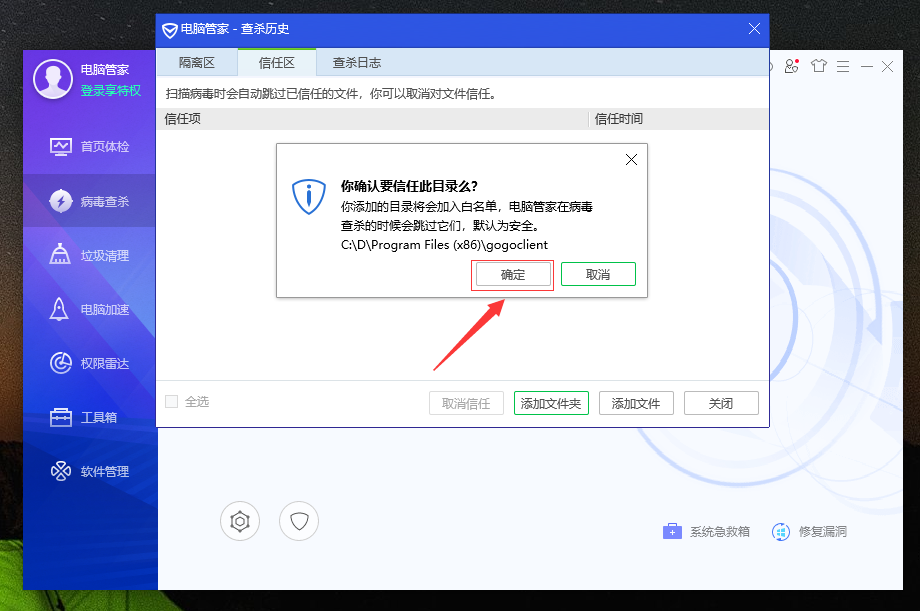Switch to the 查杀日志 tab
The image size is (920, 611).
357,63
